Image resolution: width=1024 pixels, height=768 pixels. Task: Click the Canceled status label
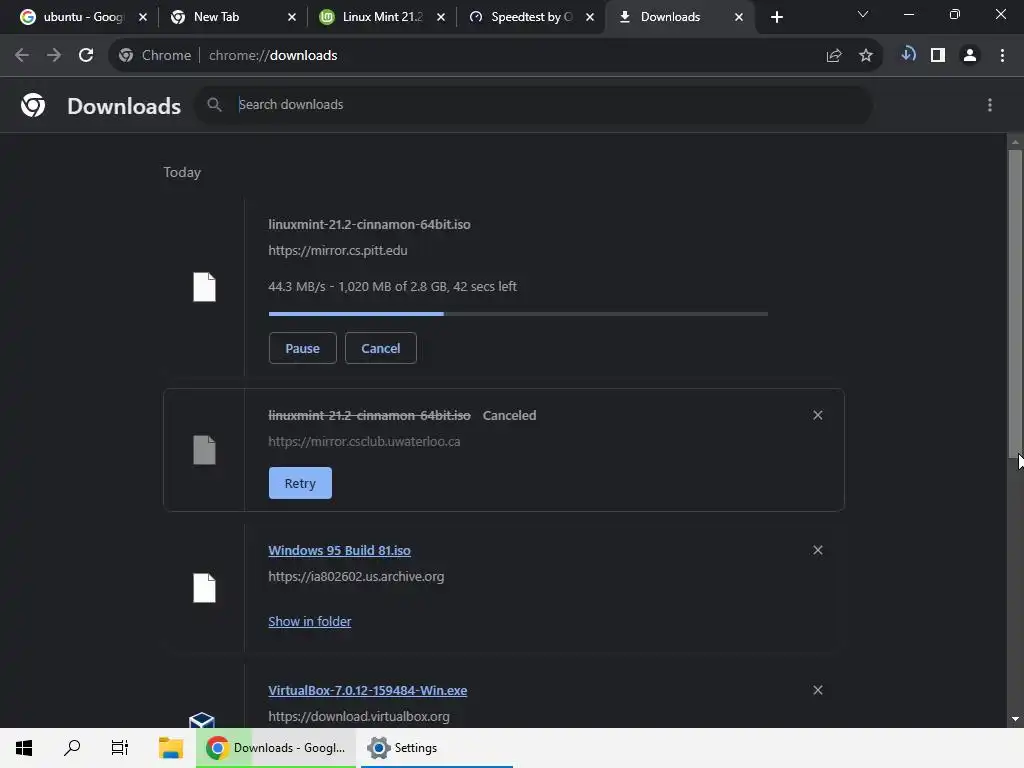pyautogui.click(x=509, y=415)
